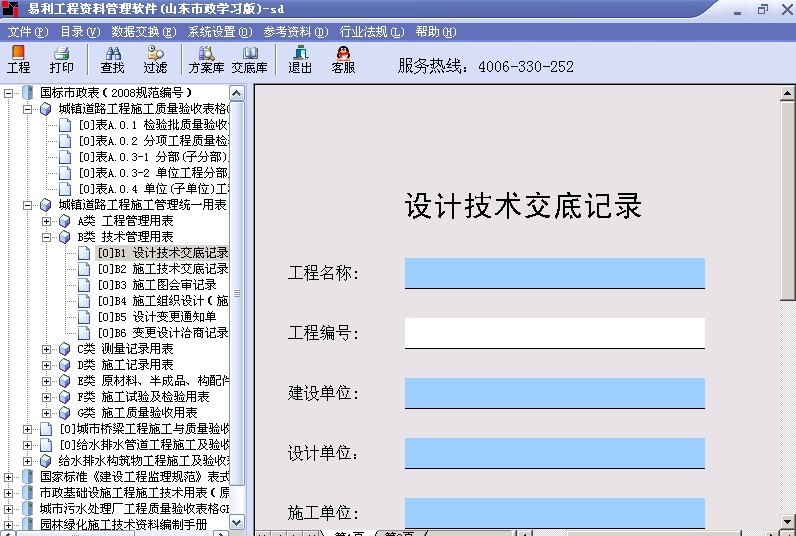Viewport: 796px width, 536px height.
Task: Click the 过滤 (Filter) toolbar icon
Action: 155,59
